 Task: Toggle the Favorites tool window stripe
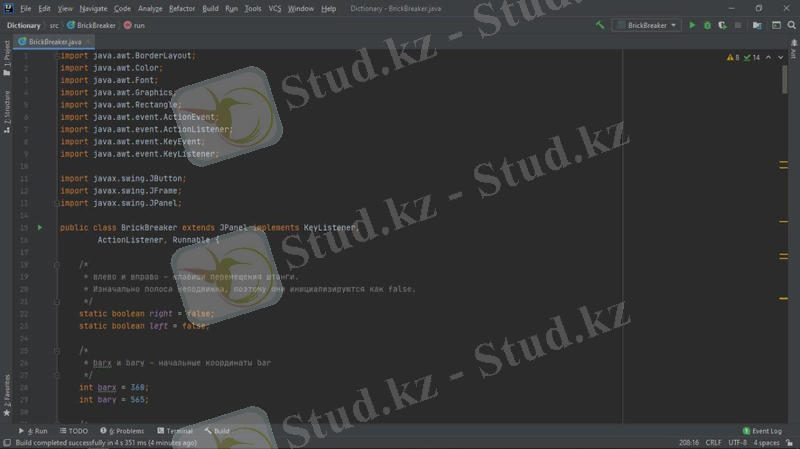[7, 395]
